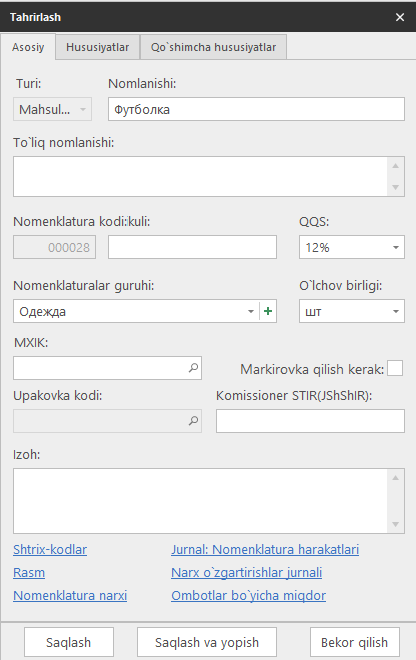Open the Qo`shimcha hususiyatlar tab
This screenshot has height=660, width=416.
pos(213,47)
